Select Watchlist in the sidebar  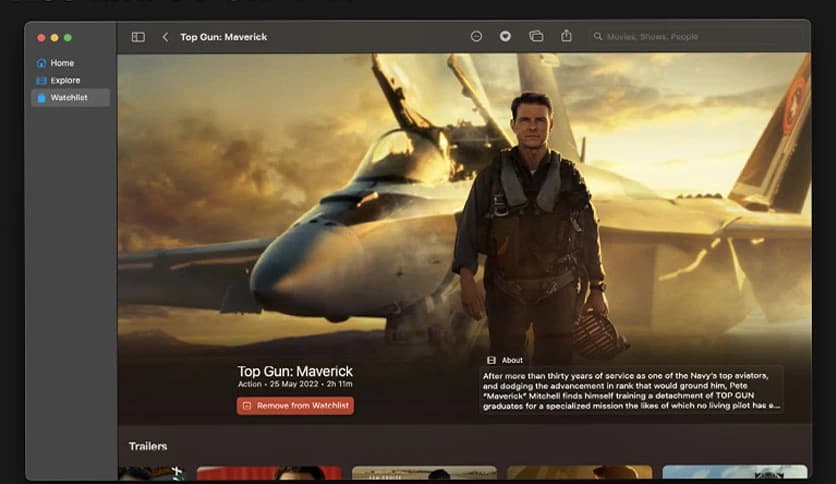click(68, 98)
